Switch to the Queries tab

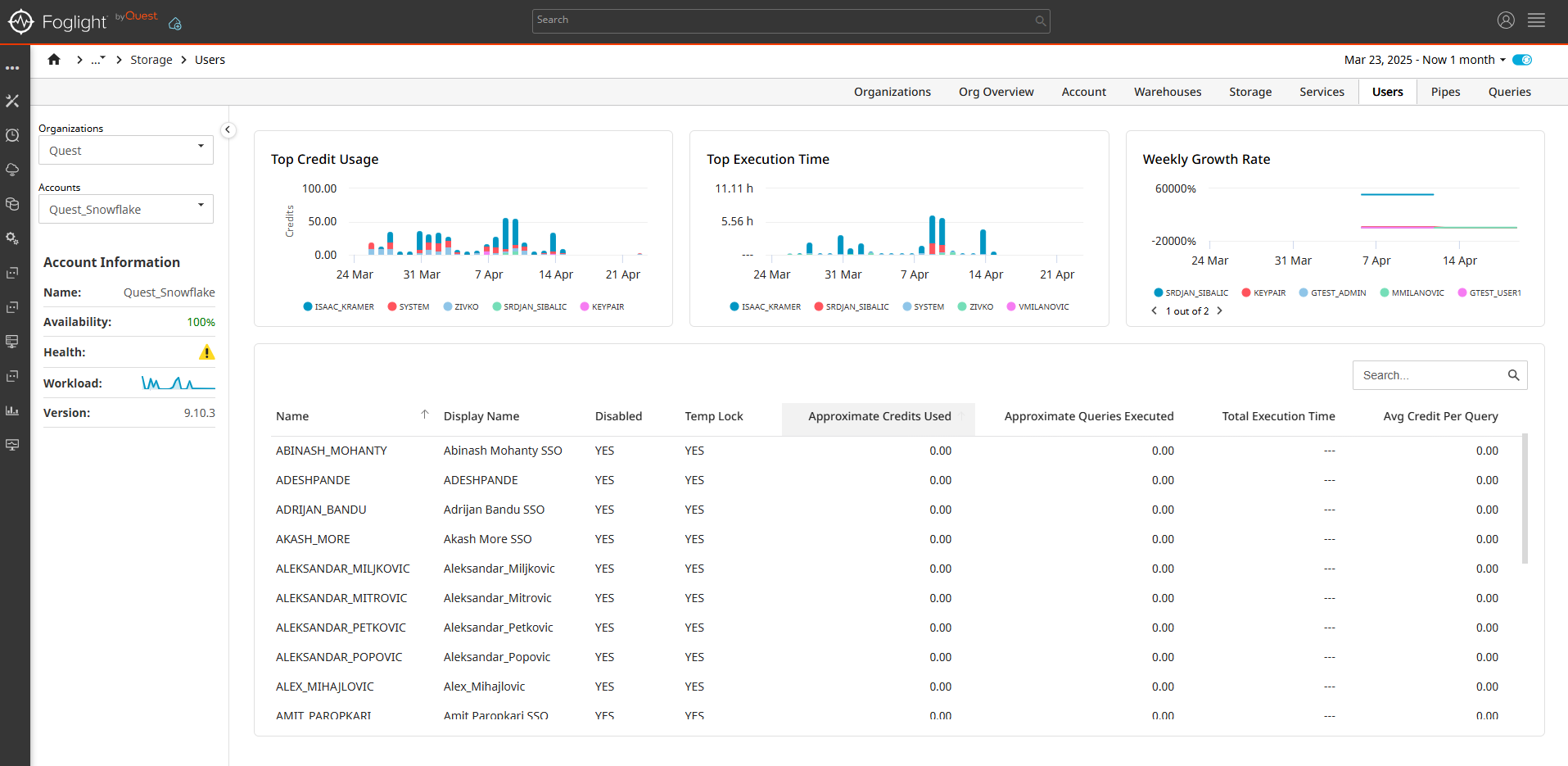coord(1509,92)
